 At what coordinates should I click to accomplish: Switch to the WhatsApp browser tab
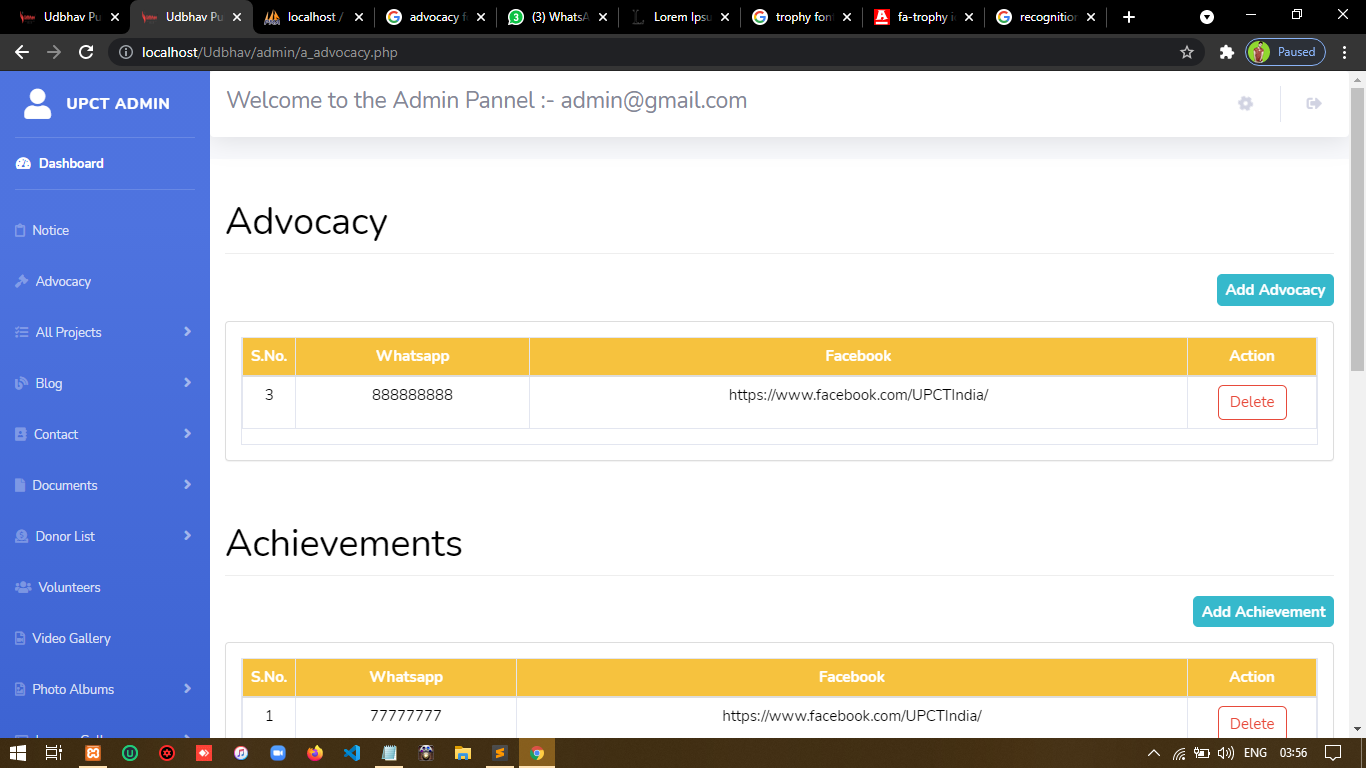point(557,17)
